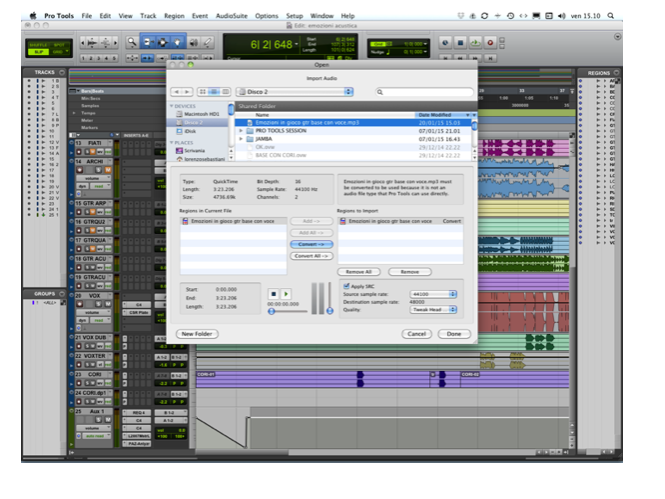Open the Disco 2 location dropdown
Image resolution: width=665 pixels, height=499 pixels.
(295, 92)
